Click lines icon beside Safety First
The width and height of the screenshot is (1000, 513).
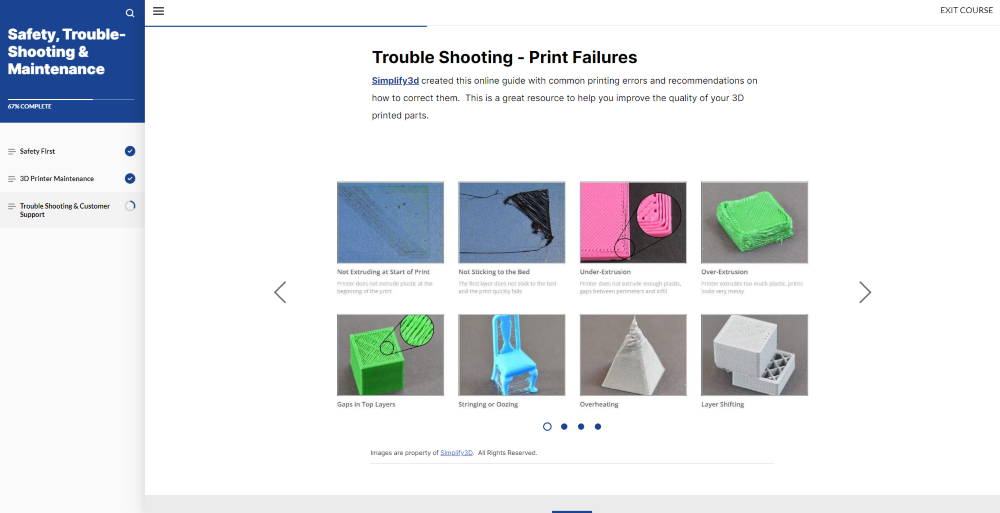point(11,152)
